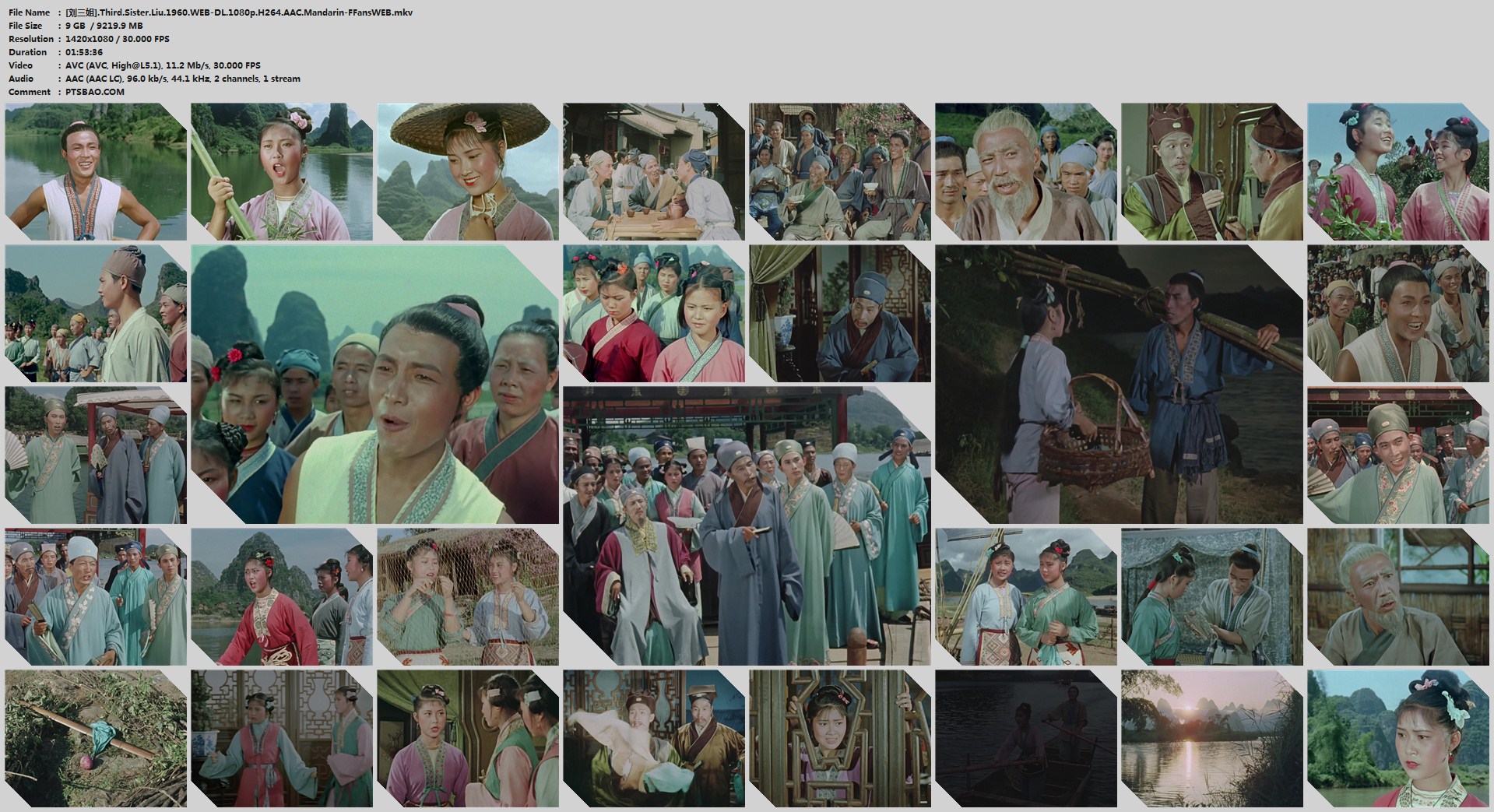
Task: Click the file size value 9 GB / 9219.9 MB
Action: 104,26
